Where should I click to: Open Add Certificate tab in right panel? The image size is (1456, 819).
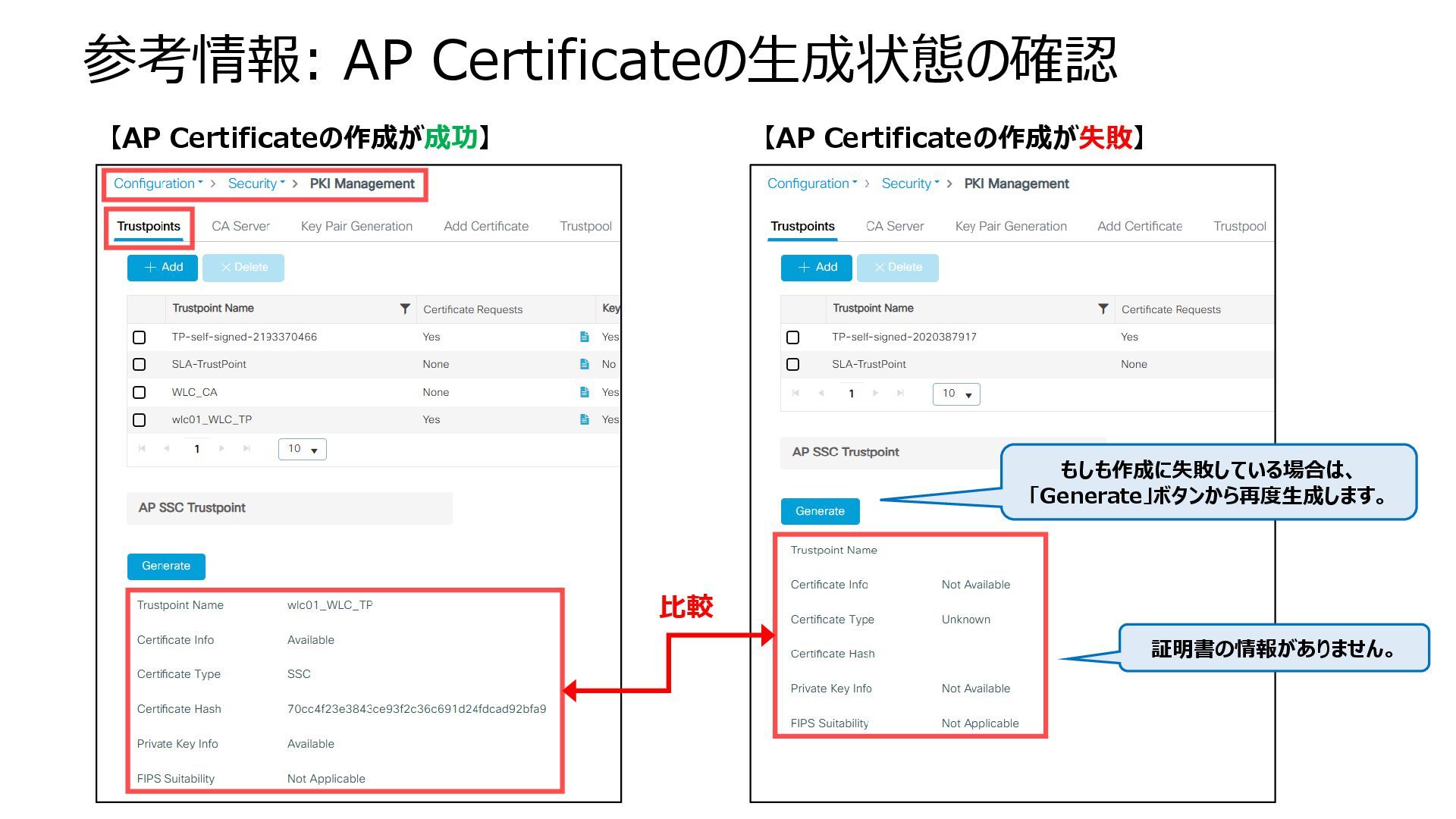tap(1140, 226)
